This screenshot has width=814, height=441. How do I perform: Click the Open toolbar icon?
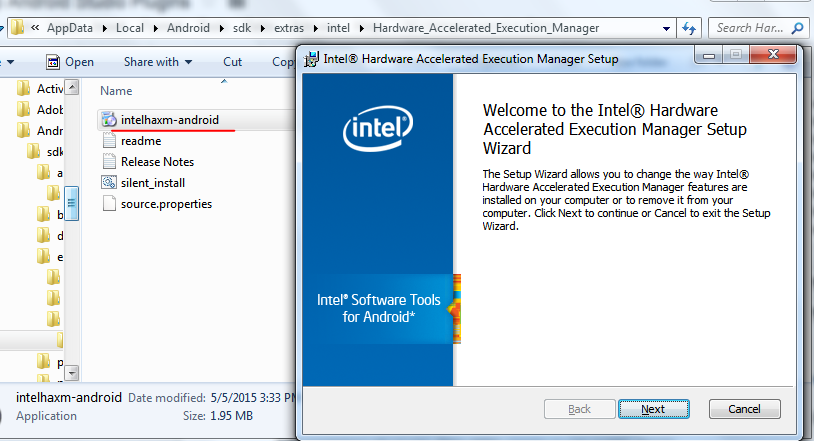53,62
